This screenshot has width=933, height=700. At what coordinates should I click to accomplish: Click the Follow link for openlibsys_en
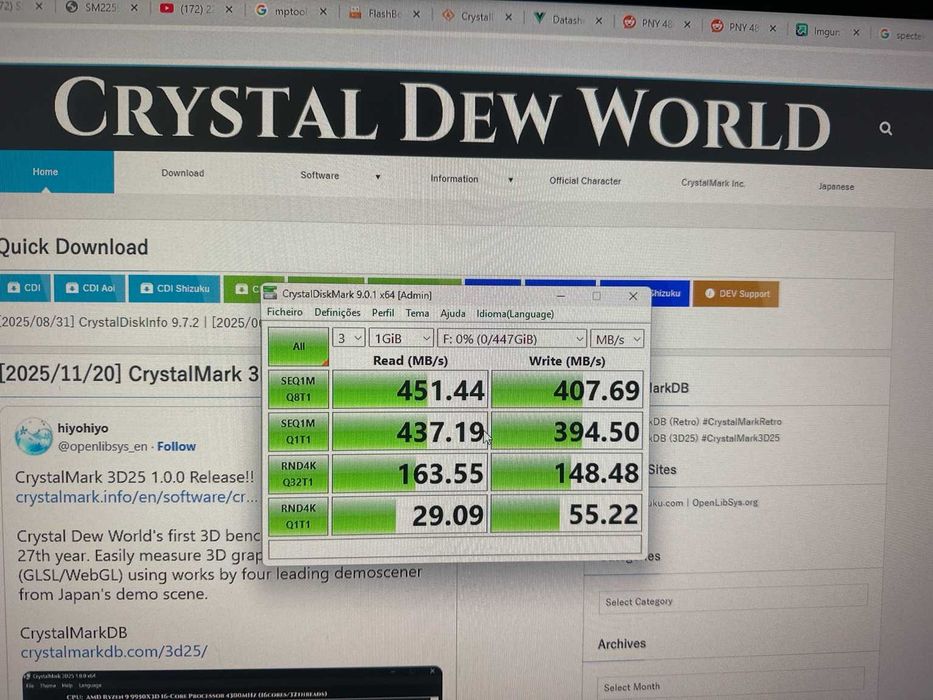pos(176,446)
